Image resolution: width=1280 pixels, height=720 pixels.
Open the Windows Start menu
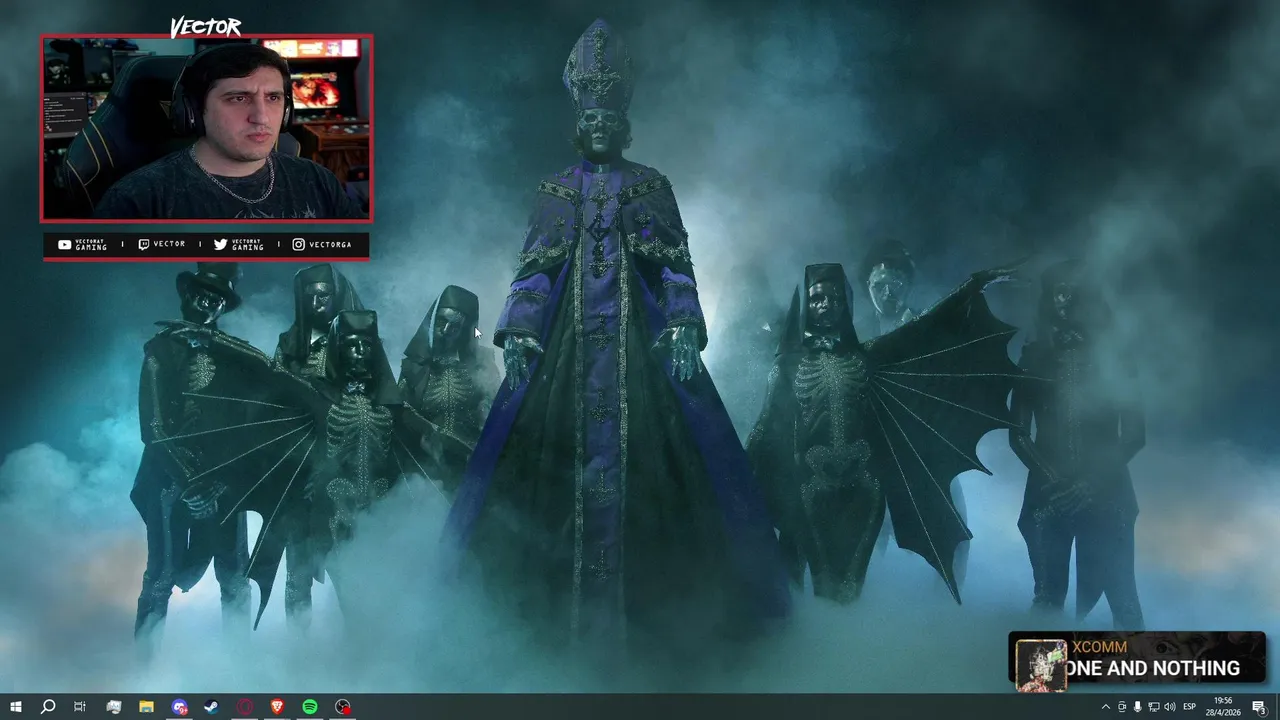15,707
